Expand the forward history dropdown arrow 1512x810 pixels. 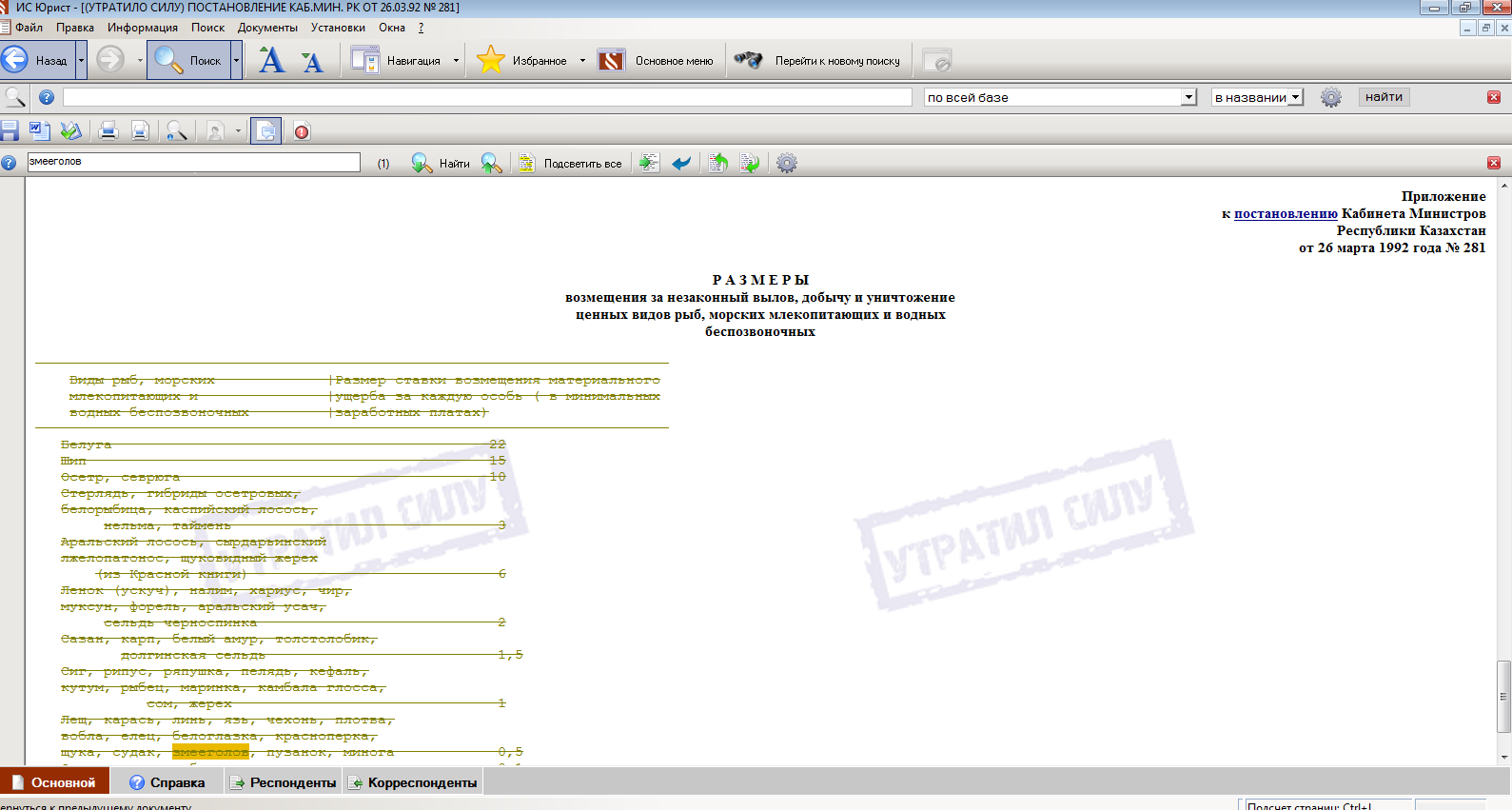139,60
